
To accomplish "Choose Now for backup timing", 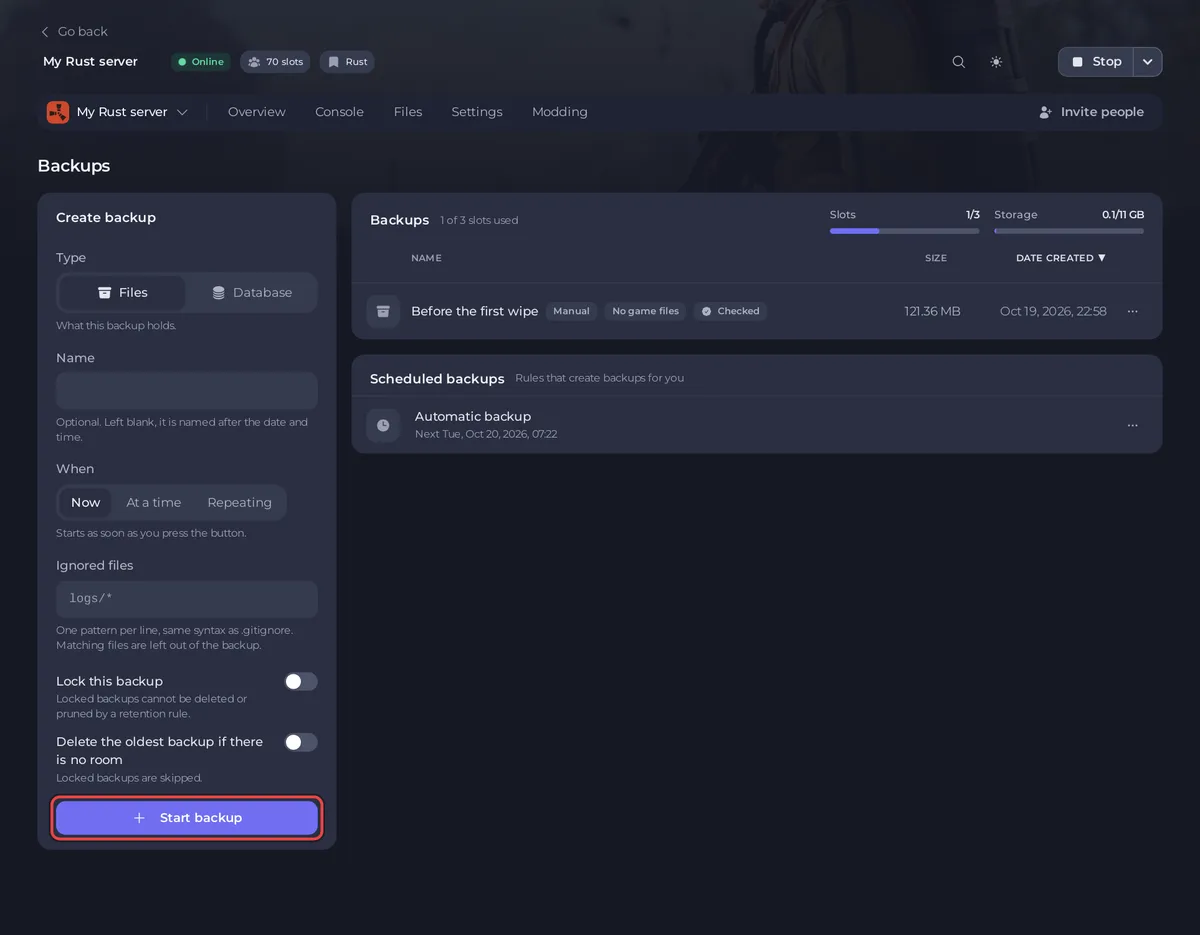I will (85, 503).
